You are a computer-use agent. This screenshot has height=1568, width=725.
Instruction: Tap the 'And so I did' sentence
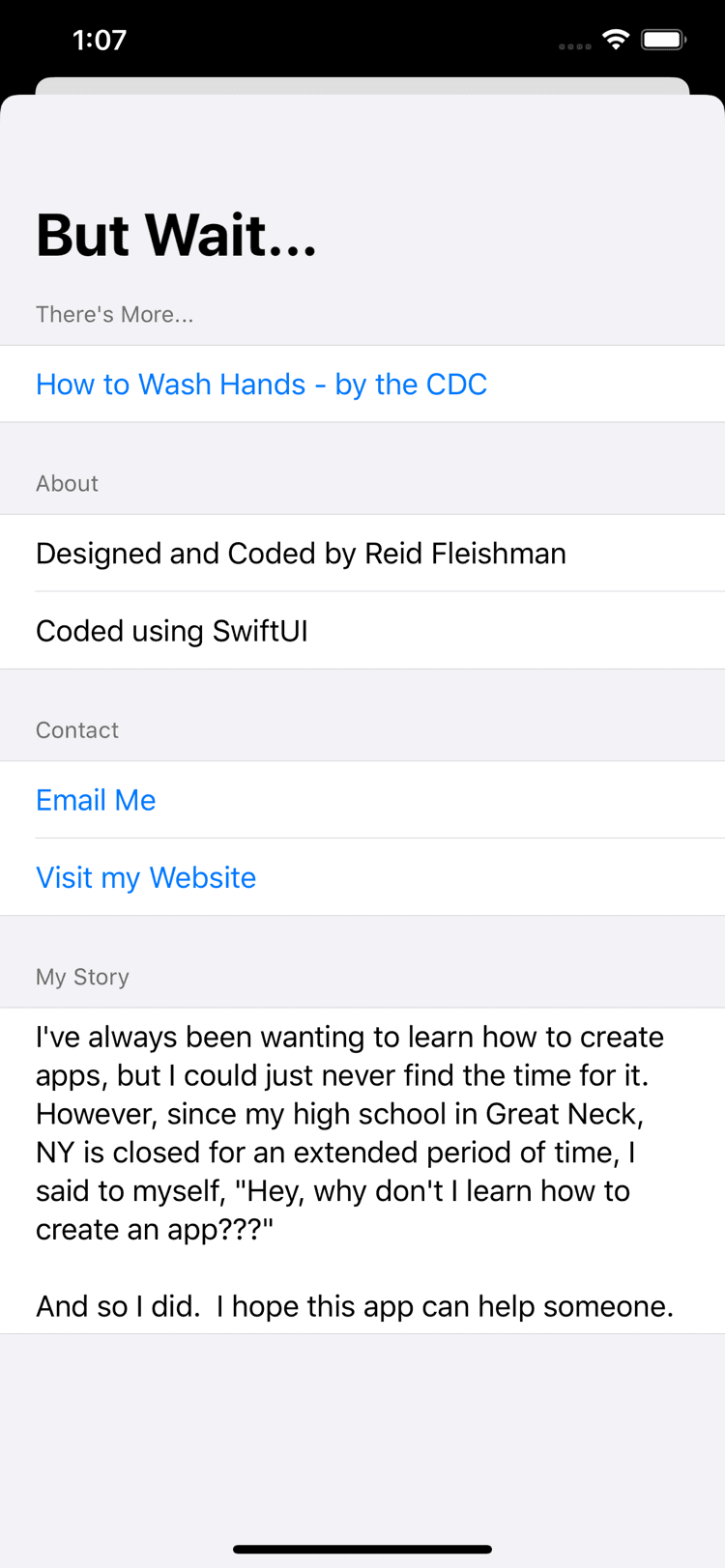pos(354,1306)
